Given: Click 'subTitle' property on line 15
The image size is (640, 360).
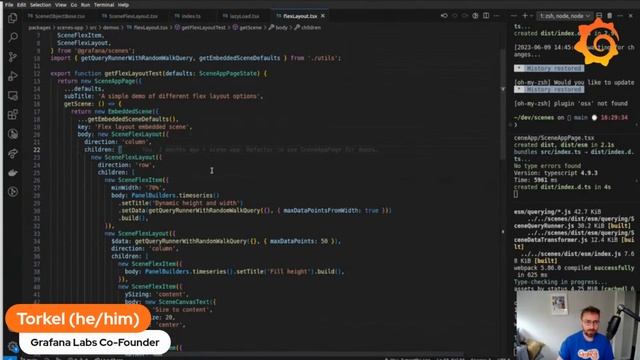Looking at the screenshot, I should pos(79,96).
